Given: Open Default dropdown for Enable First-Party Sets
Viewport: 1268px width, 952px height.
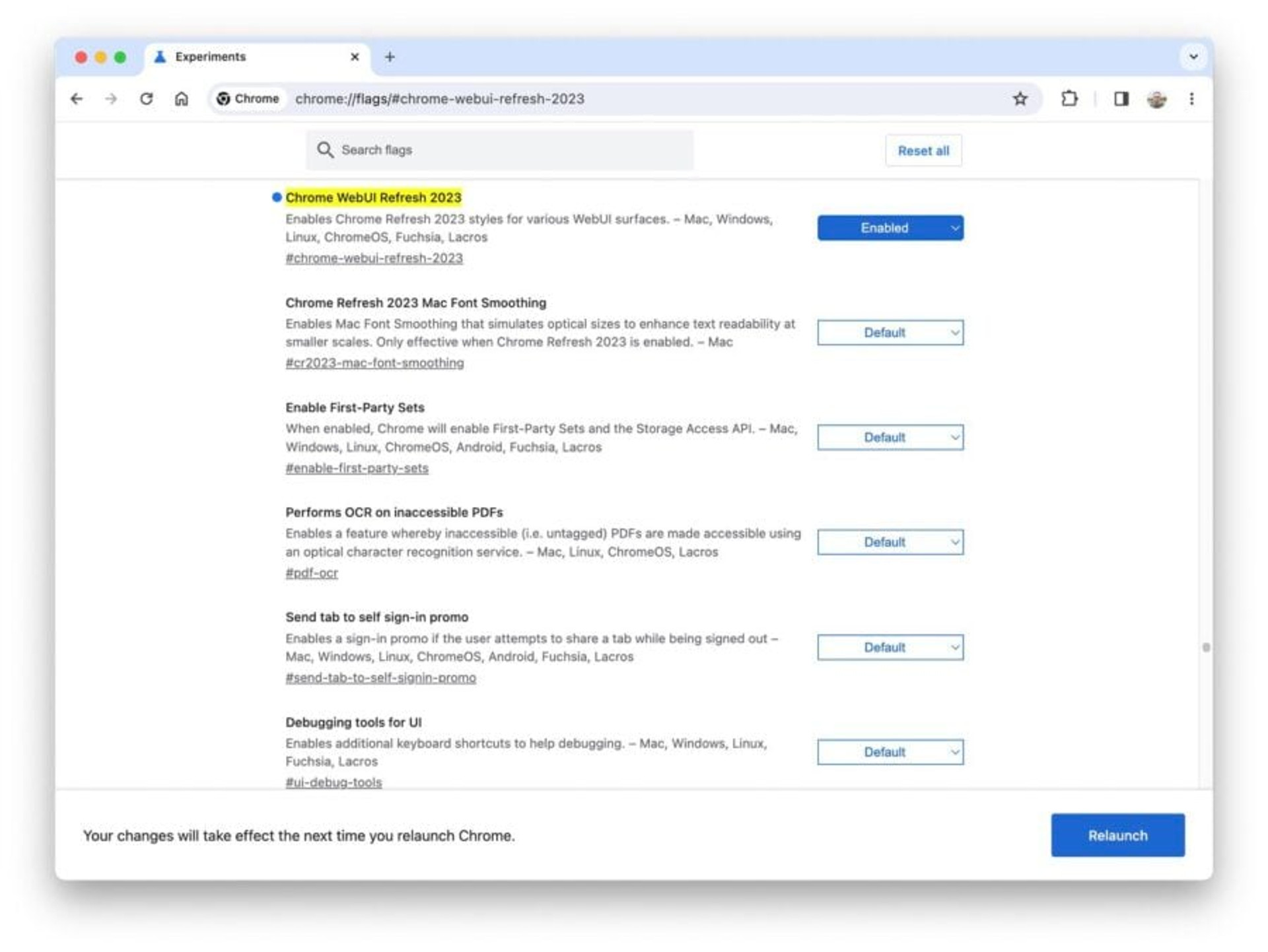Looking at the screenshot, I should [890, 437].
